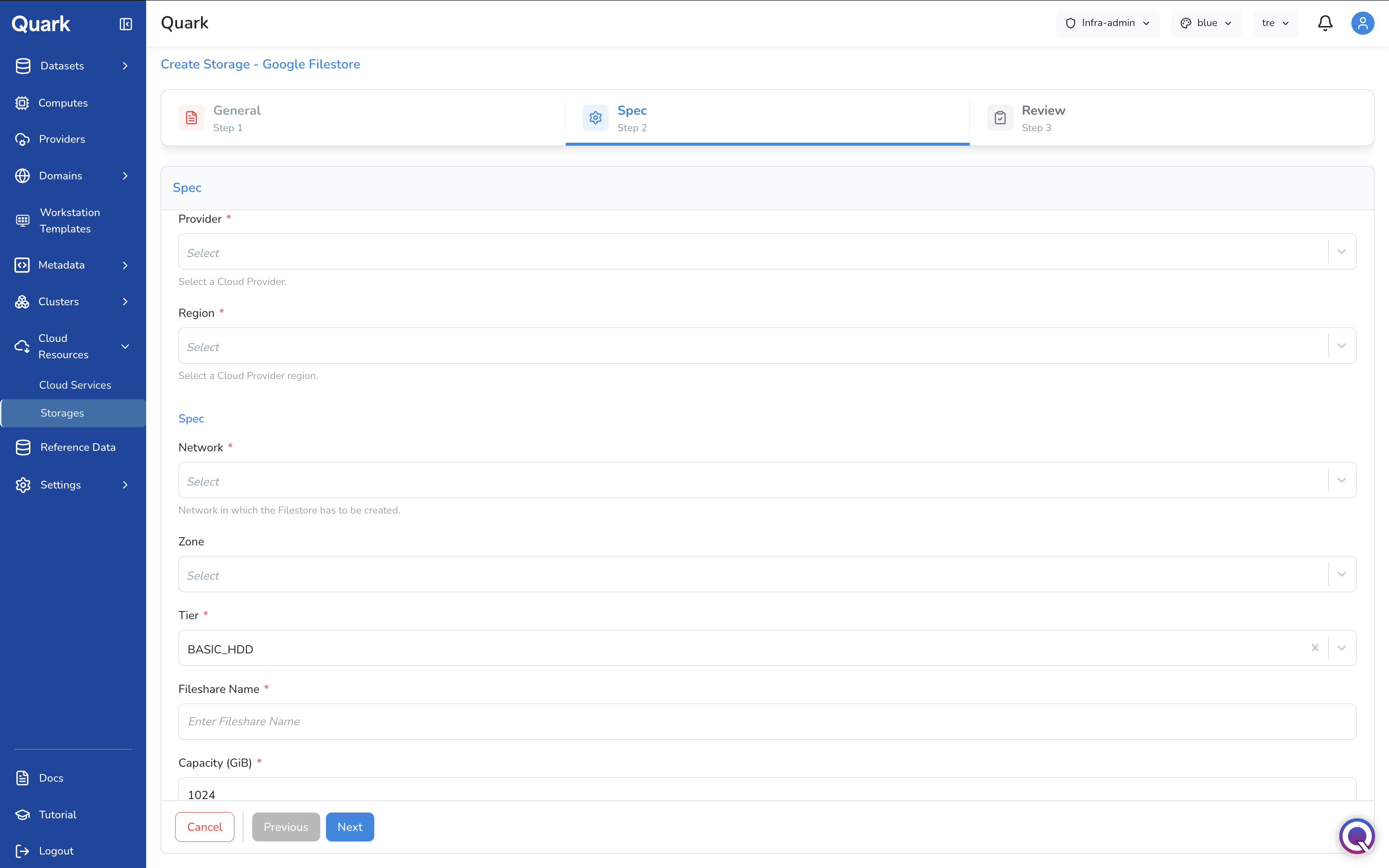Click the Logout arrow icon

point(22,851)
